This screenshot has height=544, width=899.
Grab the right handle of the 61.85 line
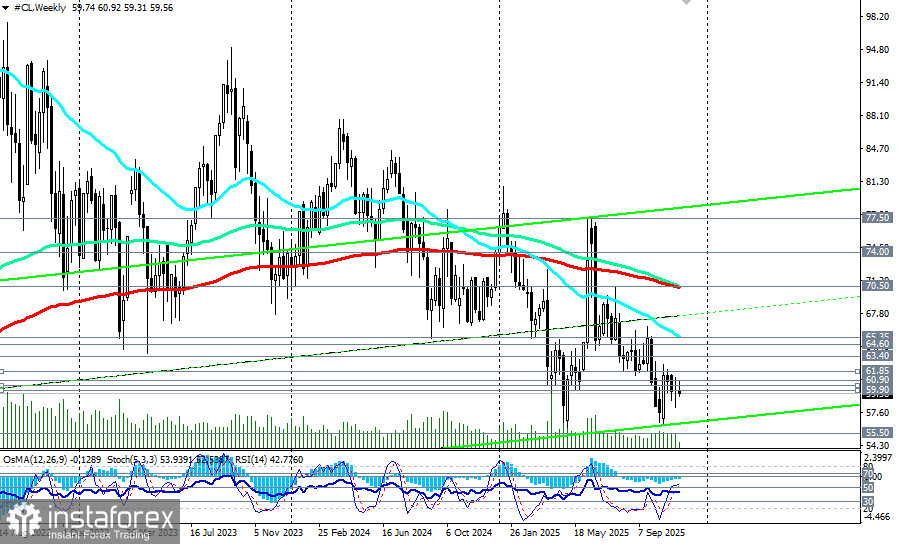(858, 371)
